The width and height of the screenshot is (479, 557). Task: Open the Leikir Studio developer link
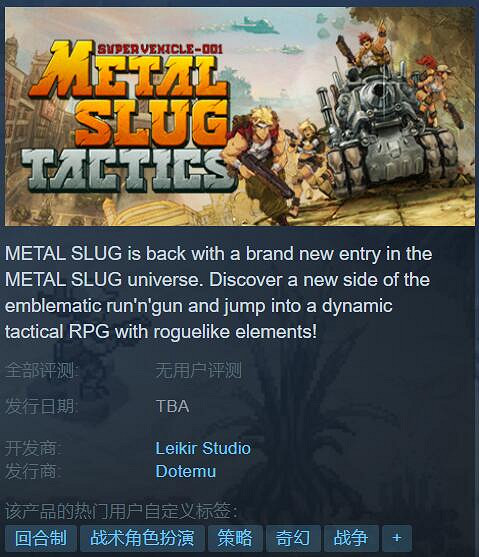tap(203, 448)
